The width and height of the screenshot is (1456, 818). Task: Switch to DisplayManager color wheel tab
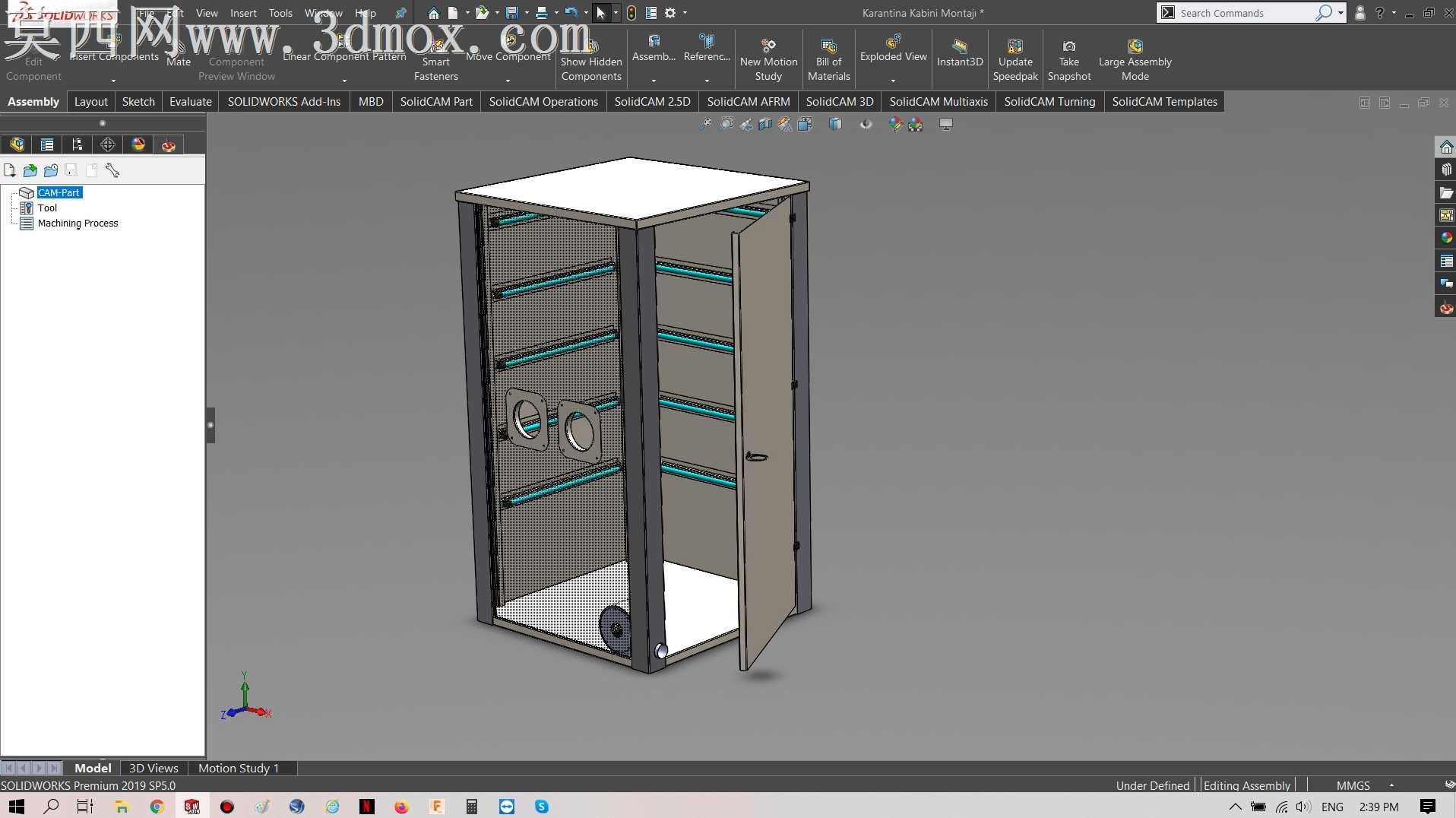(138, 144)
